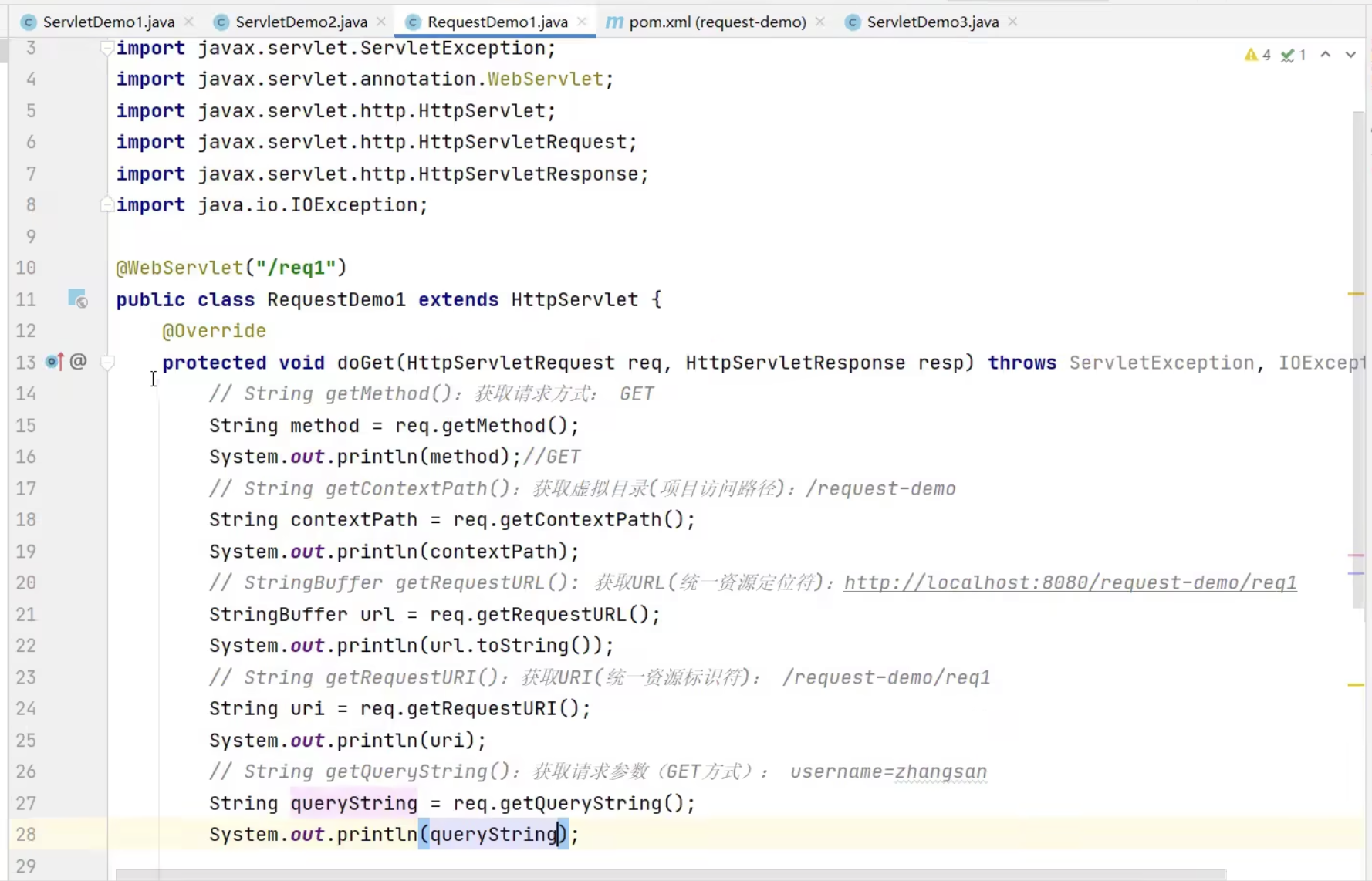The width and height of the screenshot is (1372, 881).
Task: Collapse the import block at line 3
Action: tap(107, 48)
